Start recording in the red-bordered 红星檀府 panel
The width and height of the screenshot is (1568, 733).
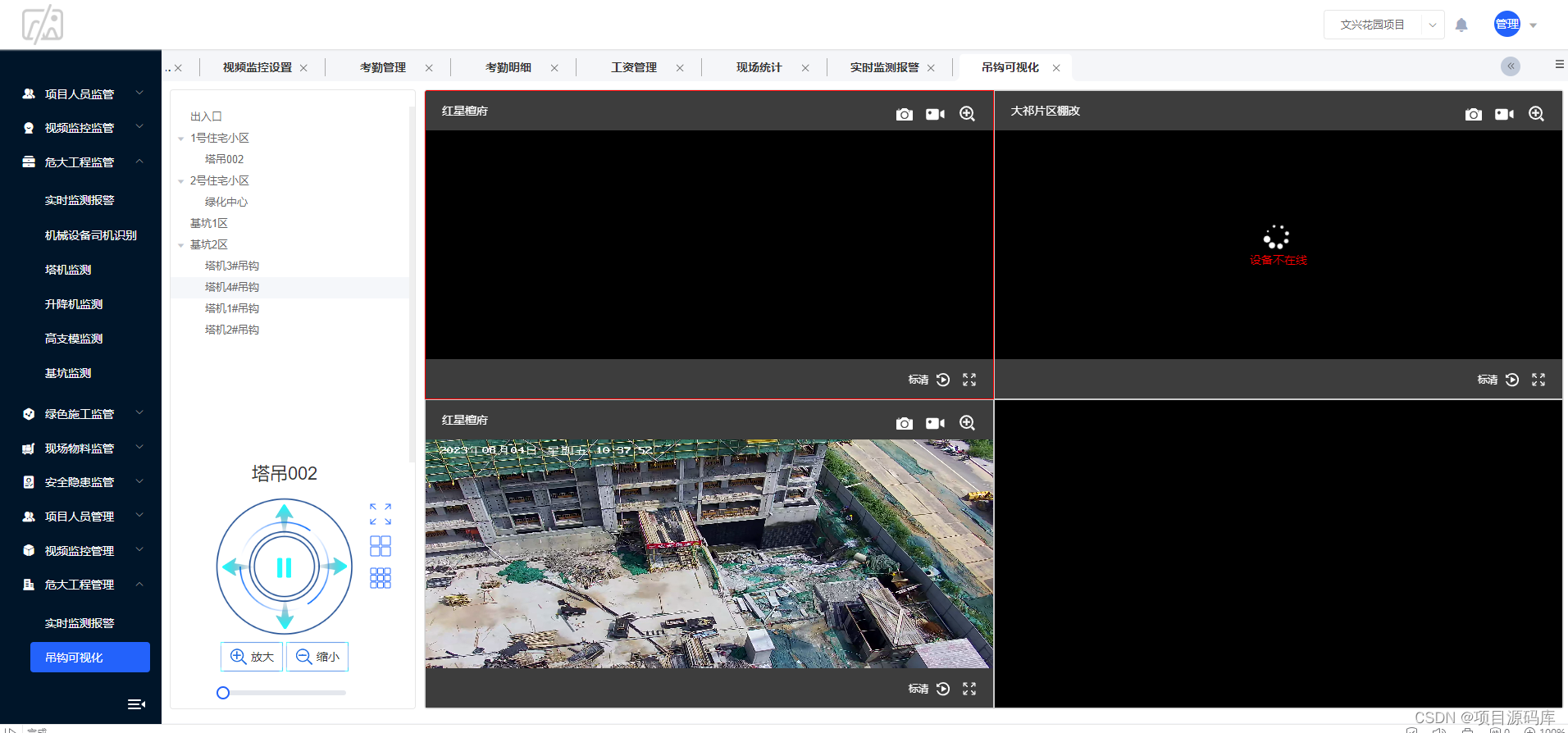coord(935,114)
